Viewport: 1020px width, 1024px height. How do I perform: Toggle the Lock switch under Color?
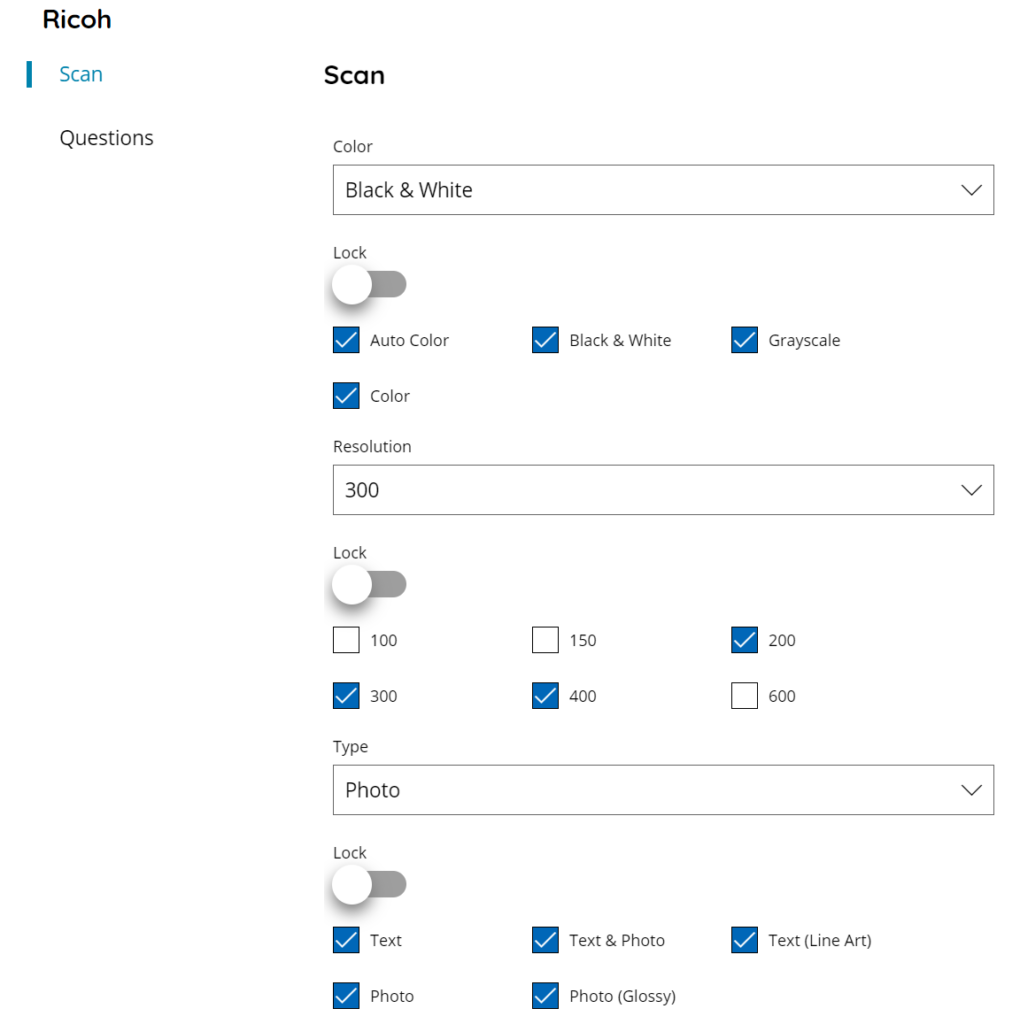(x=370, y=285)
